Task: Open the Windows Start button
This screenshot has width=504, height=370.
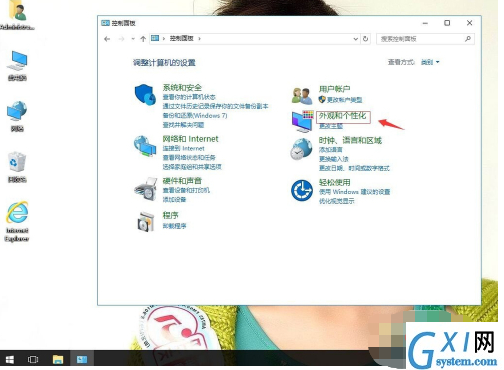Action: (x=10, y=360)
